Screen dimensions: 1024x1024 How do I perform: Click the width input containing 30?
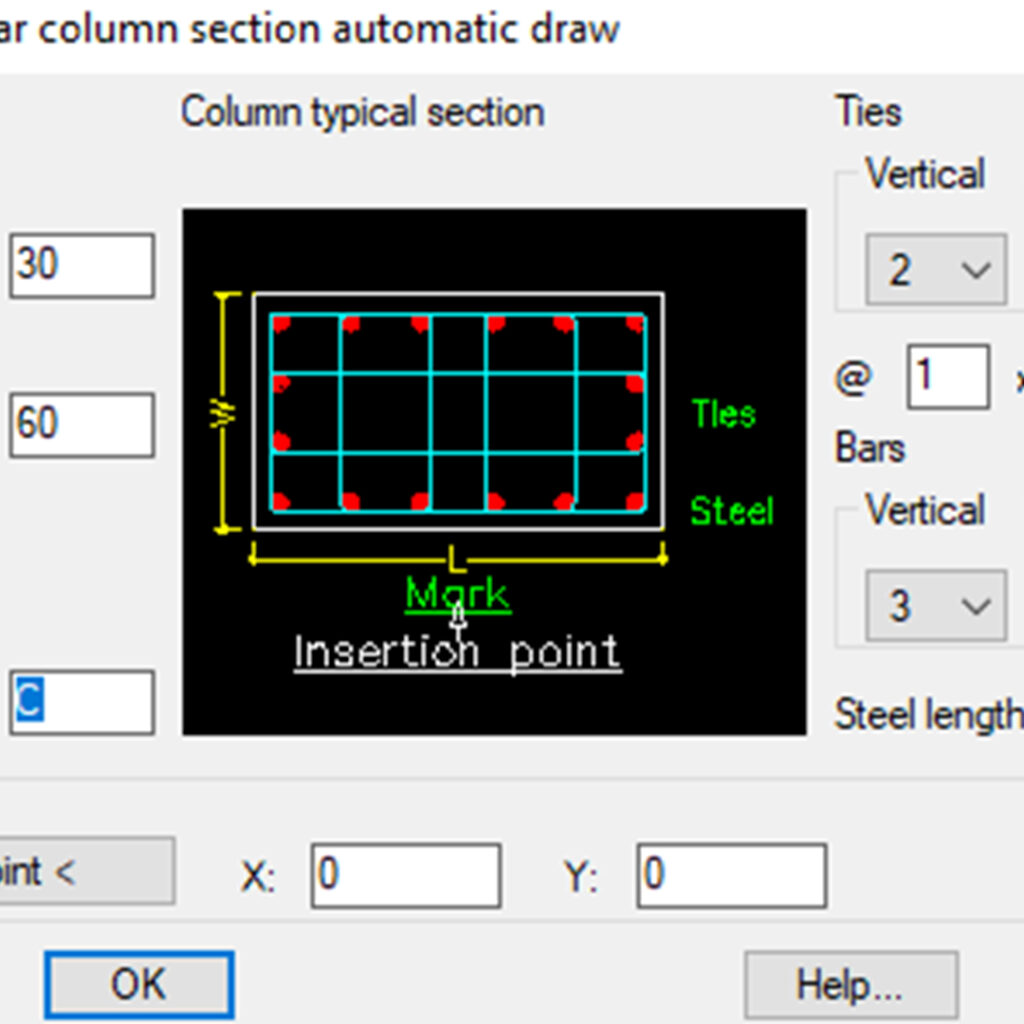pos(80,265)
